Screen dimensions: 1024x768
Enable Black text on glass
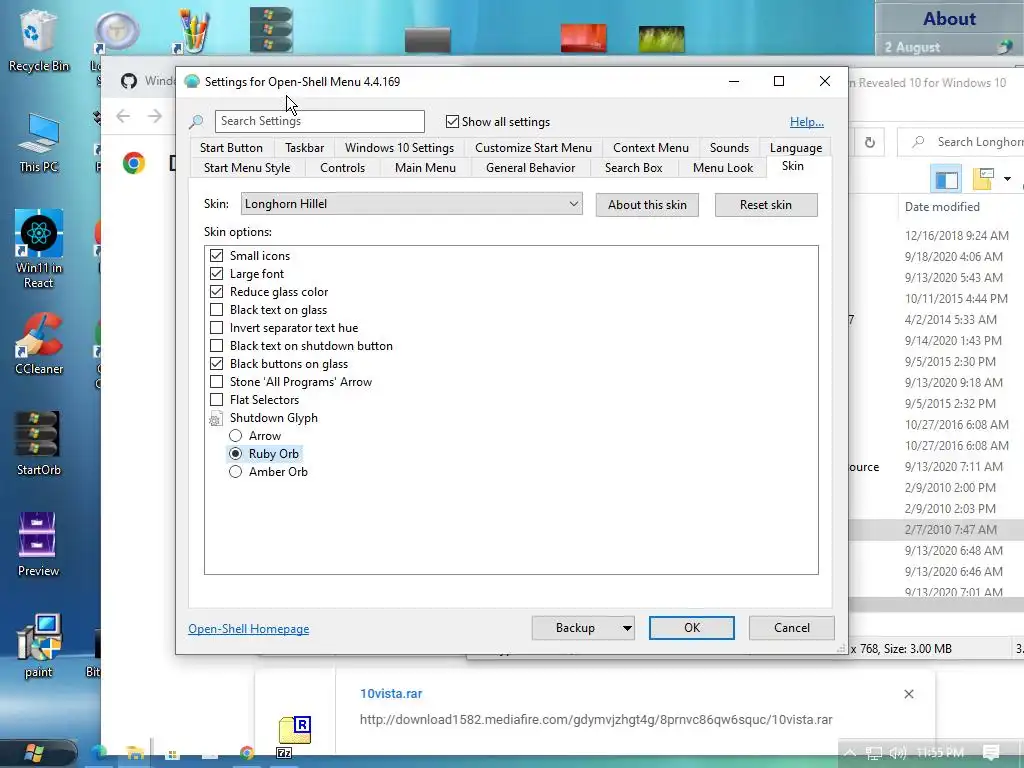(216, 310)
